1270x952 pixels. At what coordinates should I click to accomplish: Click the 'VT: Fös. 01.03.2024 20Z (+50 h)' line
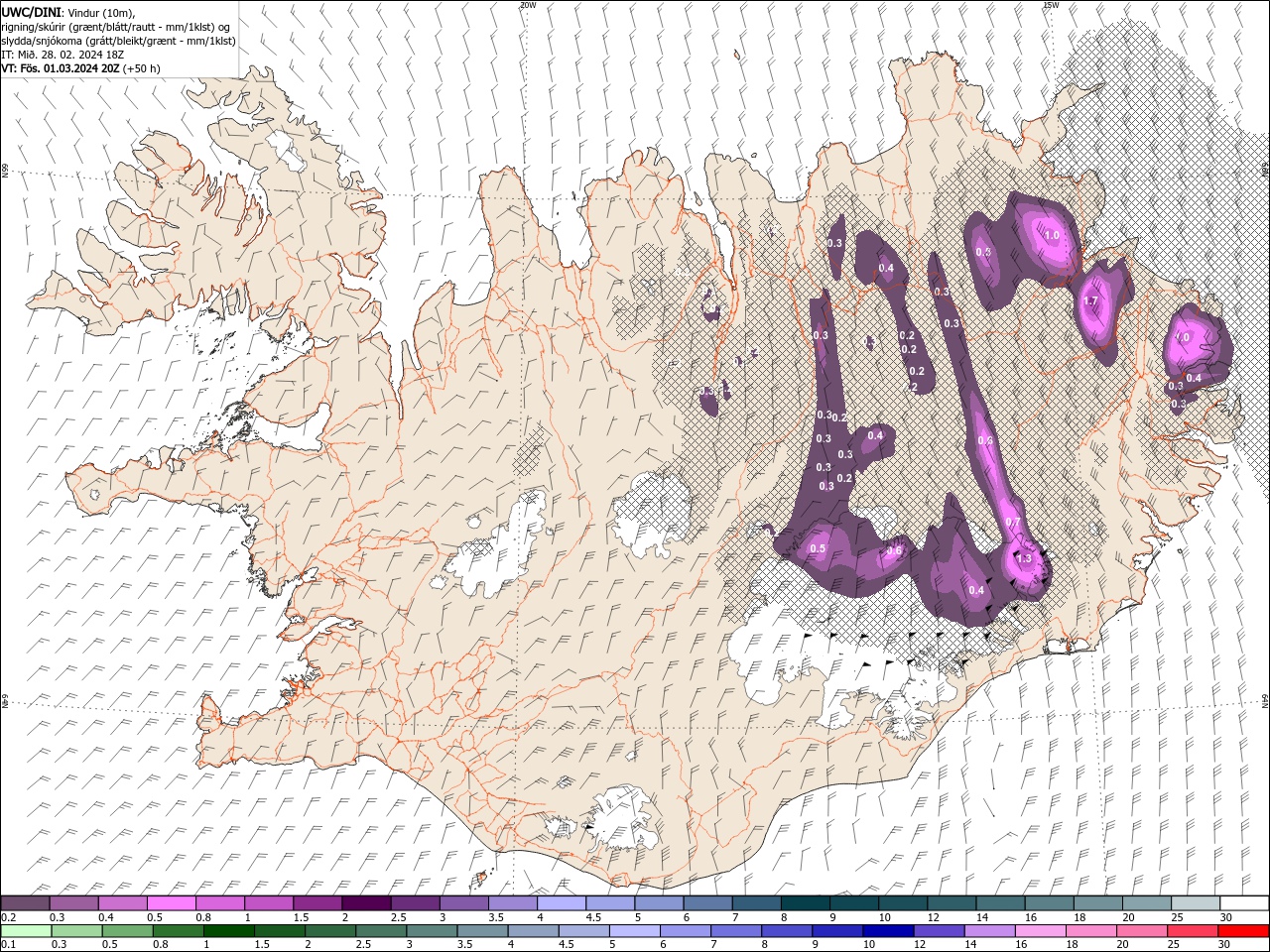pyautogui.click(x=81, y=68)
